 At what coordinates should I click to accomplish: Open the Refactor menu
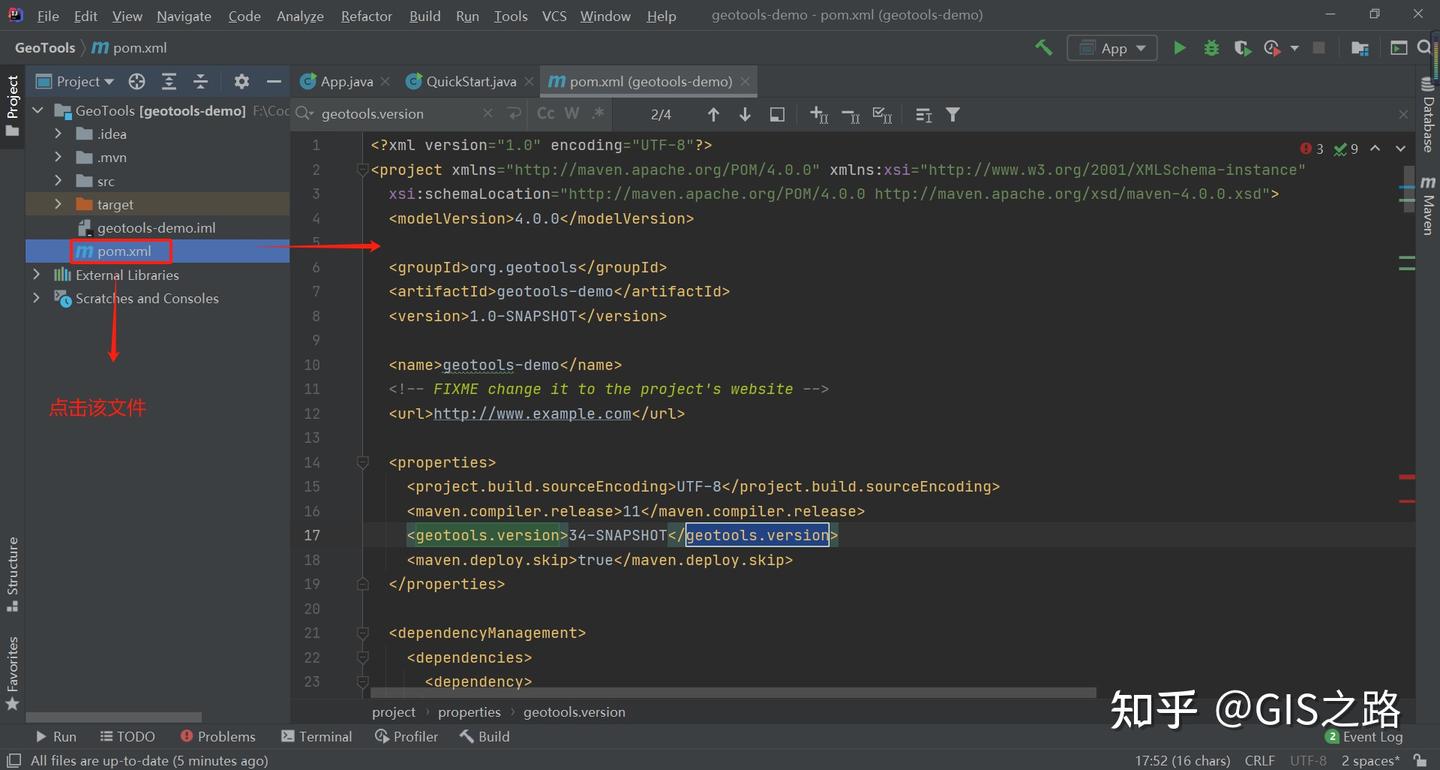pos(366,16)
